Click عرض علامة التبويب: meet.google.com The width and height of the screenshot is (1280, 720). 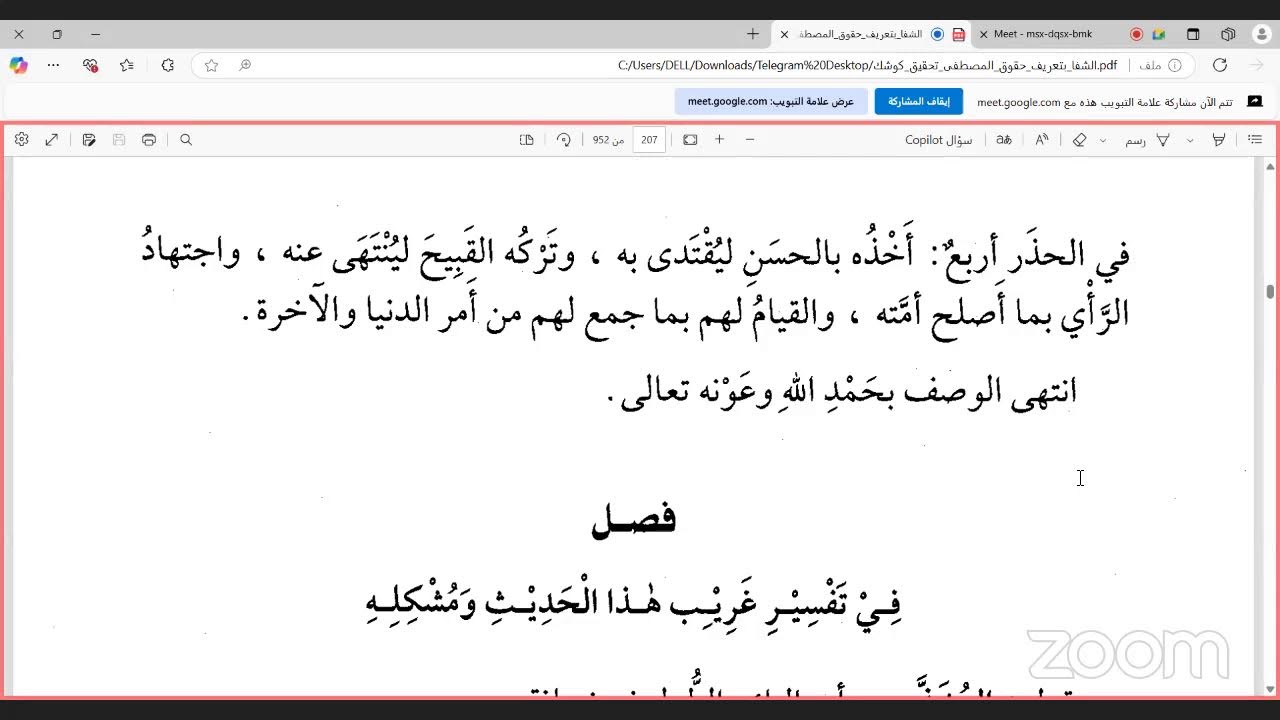pos(771,101)
